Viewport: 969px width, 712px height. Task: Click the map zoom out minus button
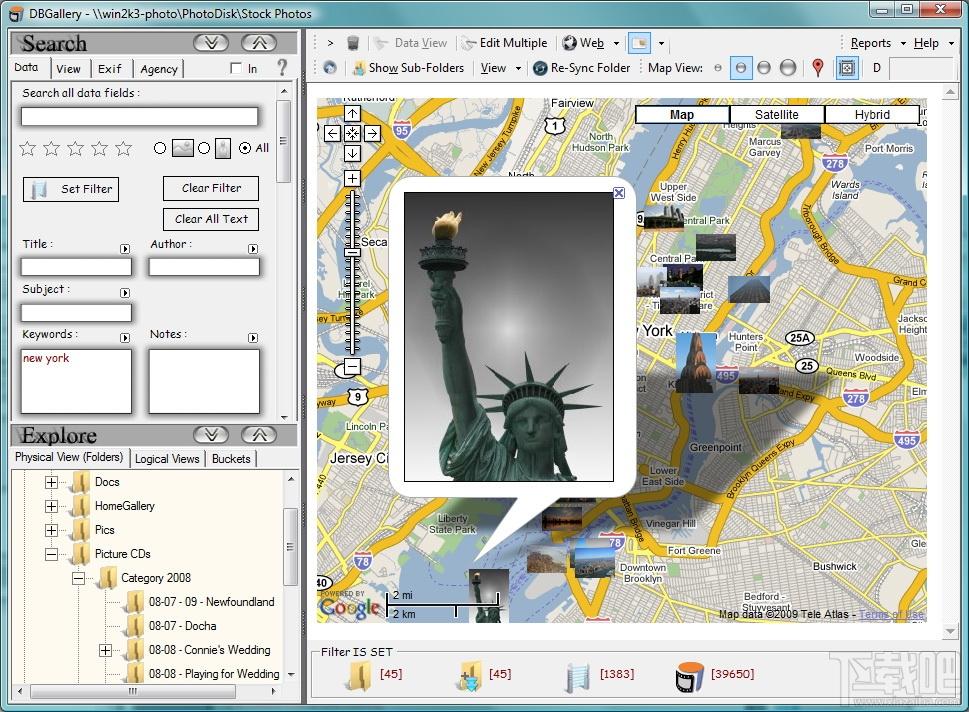[x=352, y=367]
